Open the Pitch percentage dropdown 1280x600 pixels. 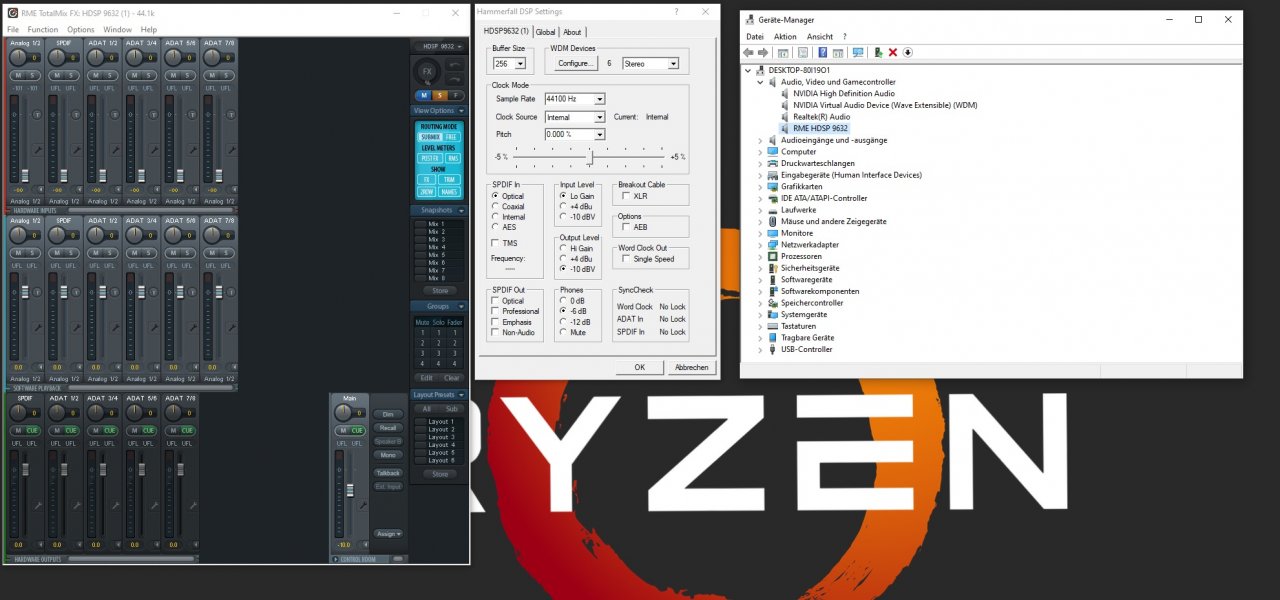click(x=599, y=134)
